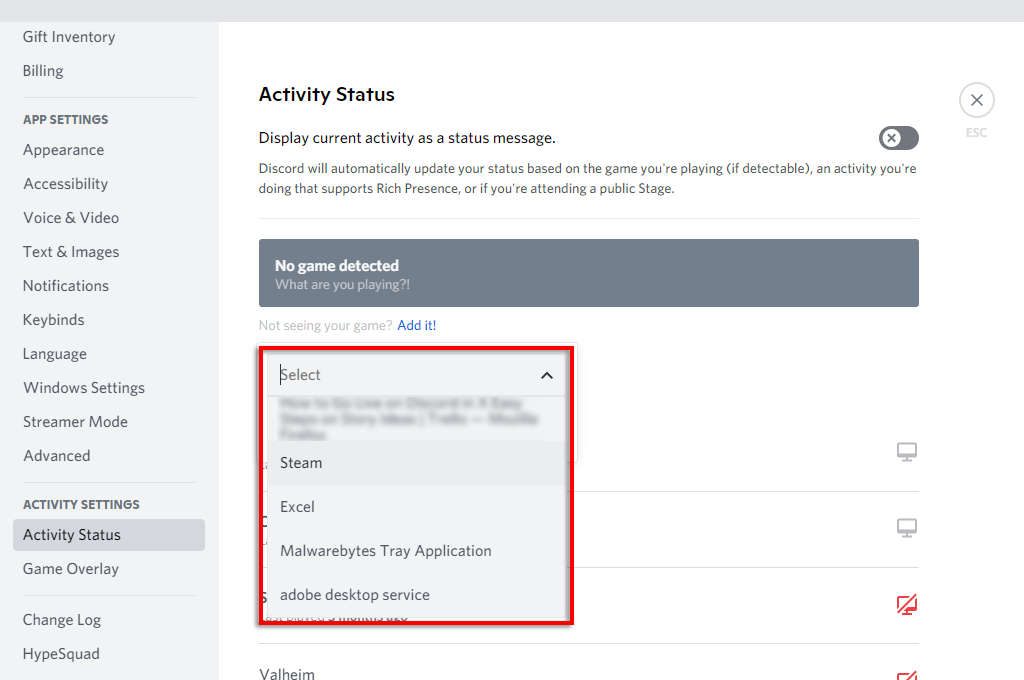The width and height of the screenshot is (1024, 680).
Task: Navigate to Keybinds settings
Action: pos(54,320)
